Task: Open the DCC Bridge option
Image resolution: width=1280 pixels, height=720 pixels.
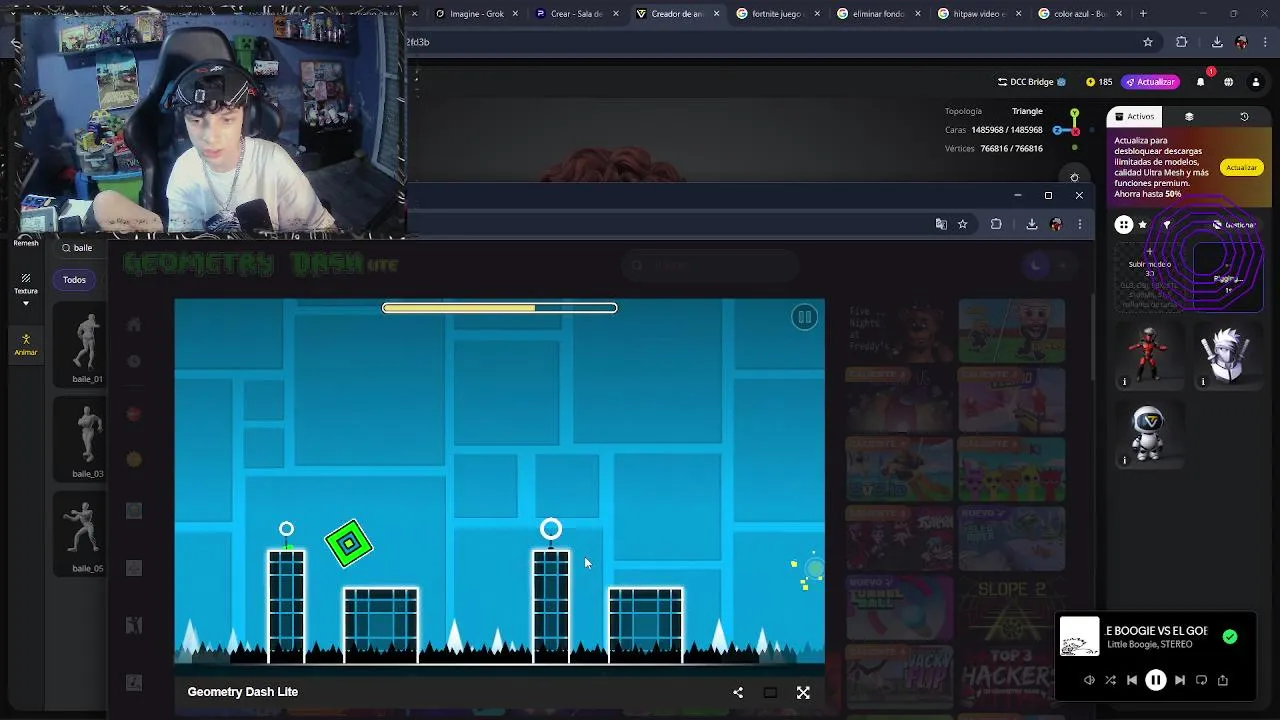Action: tap(1032, 82)
